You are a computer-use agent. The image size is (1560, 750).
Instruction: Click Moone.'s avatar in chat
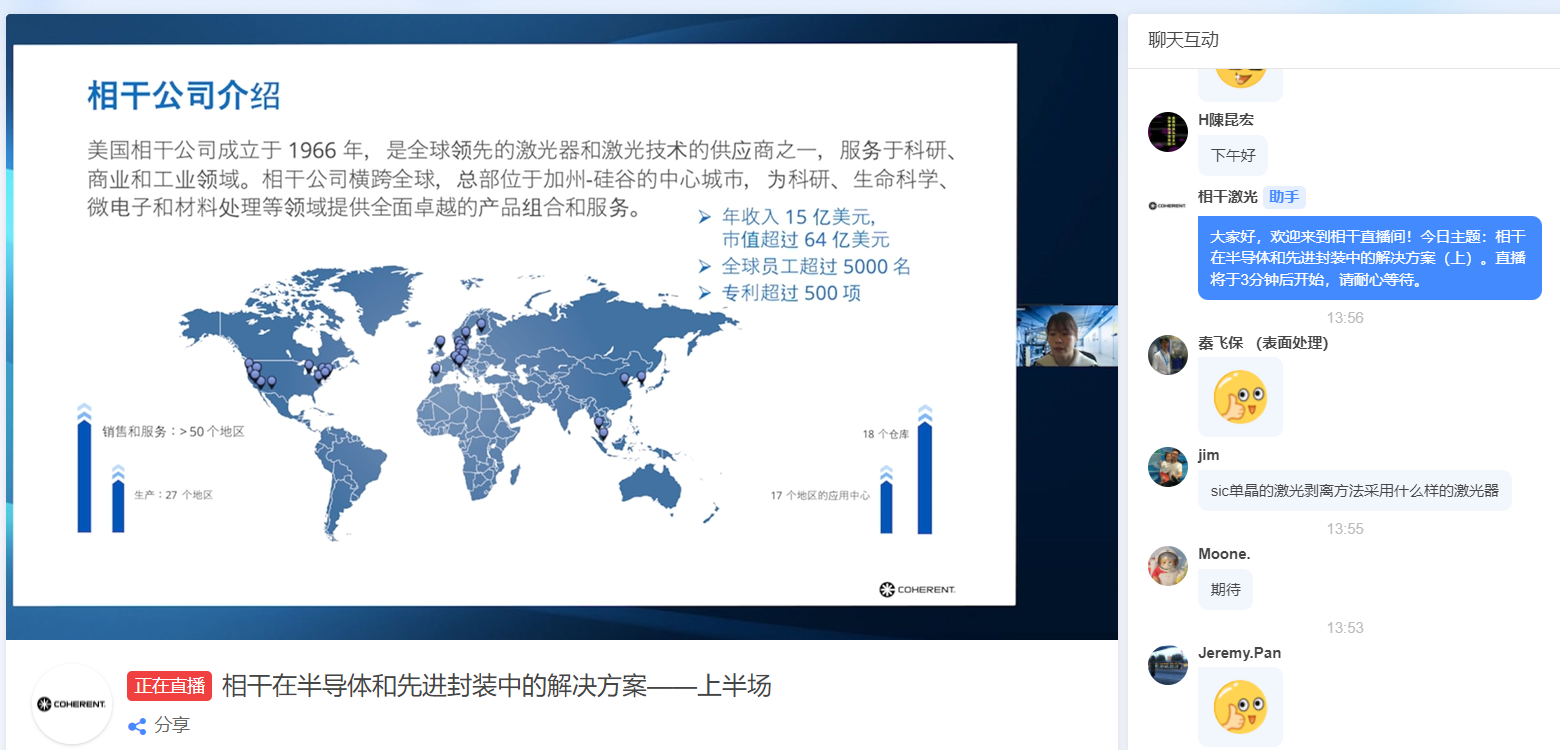pyautogui.click(x=1167, y=566)
